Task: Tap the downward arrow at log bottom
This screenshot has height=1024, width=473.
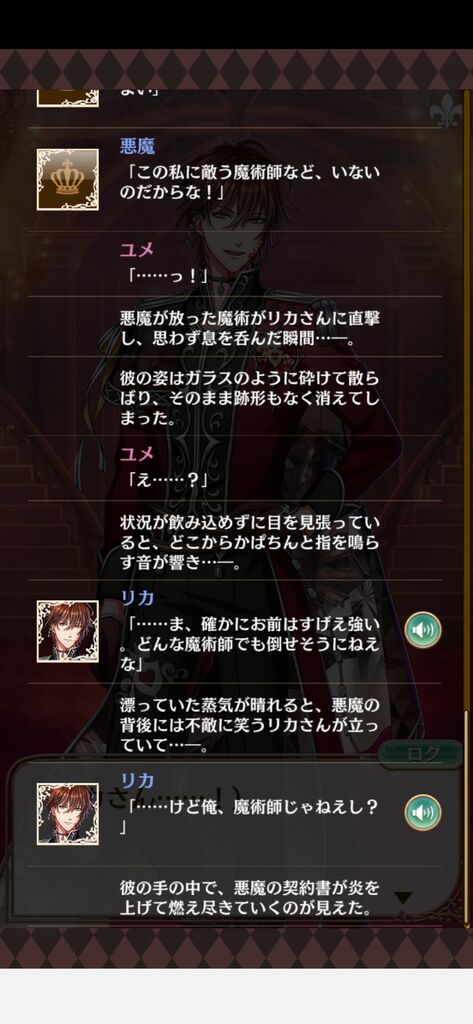Action: (x=402, y=899)
